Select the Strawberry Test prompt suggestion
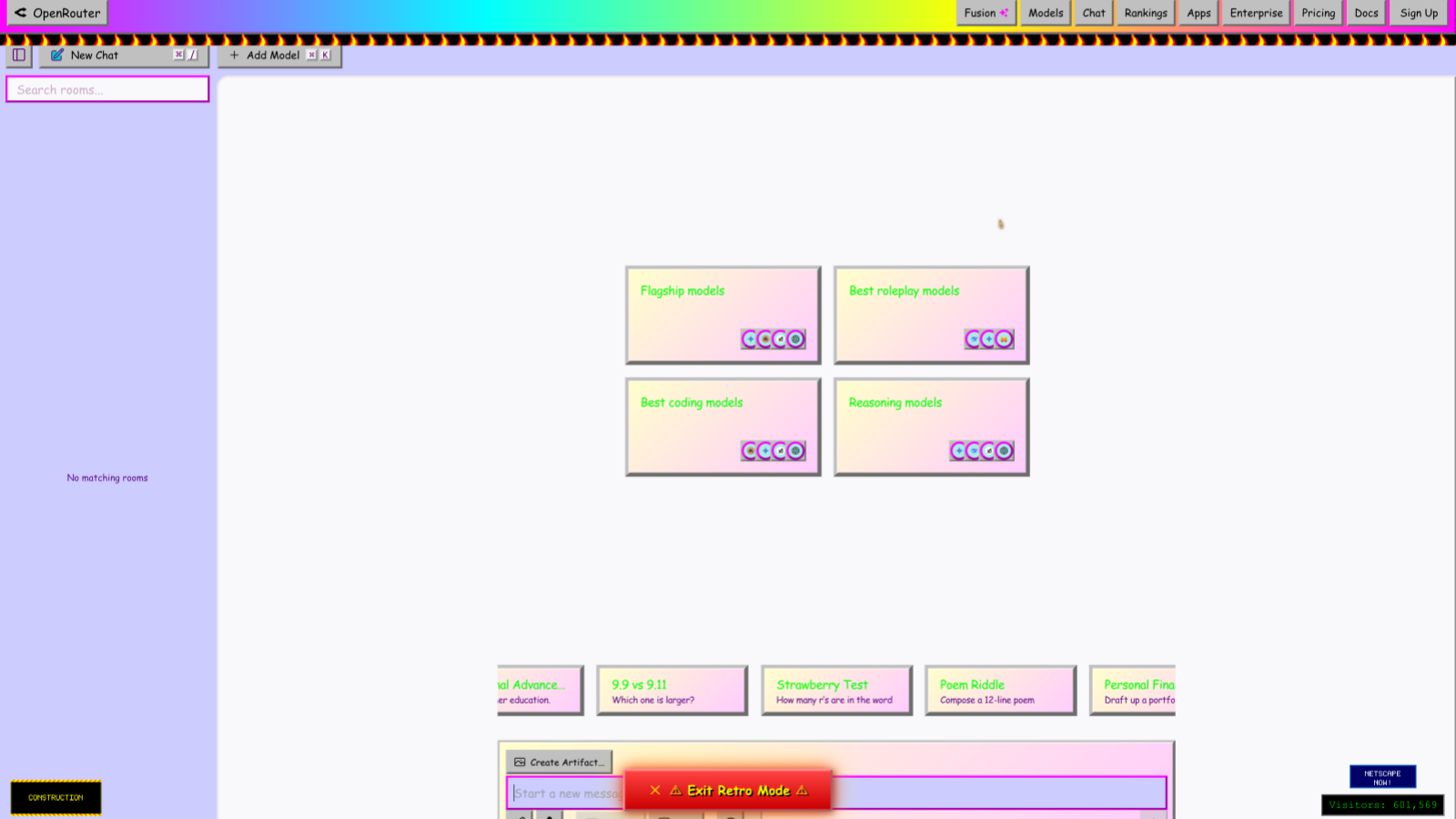The width and height of the screenshot is (1456, 819). [836, 691]
